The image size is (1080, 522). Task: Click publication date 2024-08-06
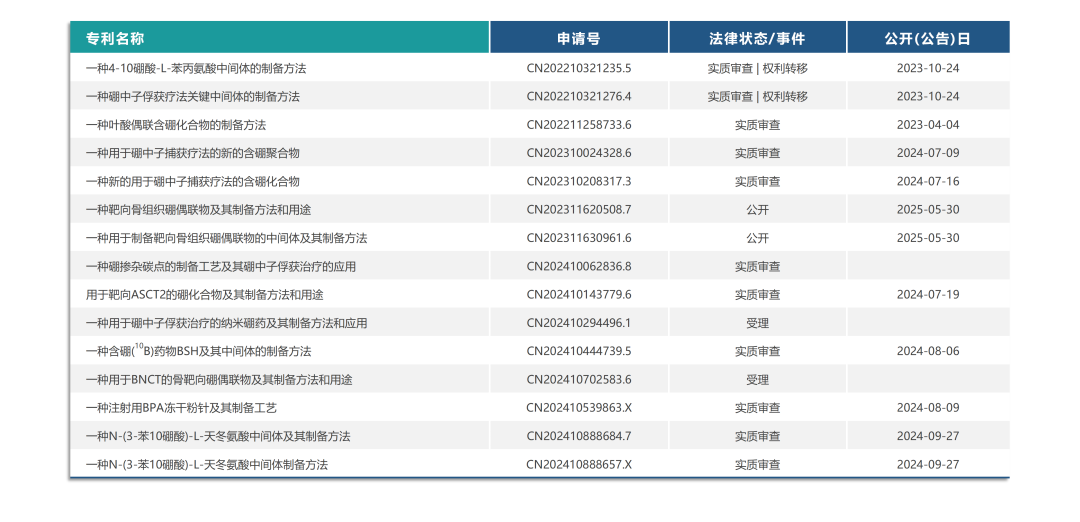click(928, 351)
